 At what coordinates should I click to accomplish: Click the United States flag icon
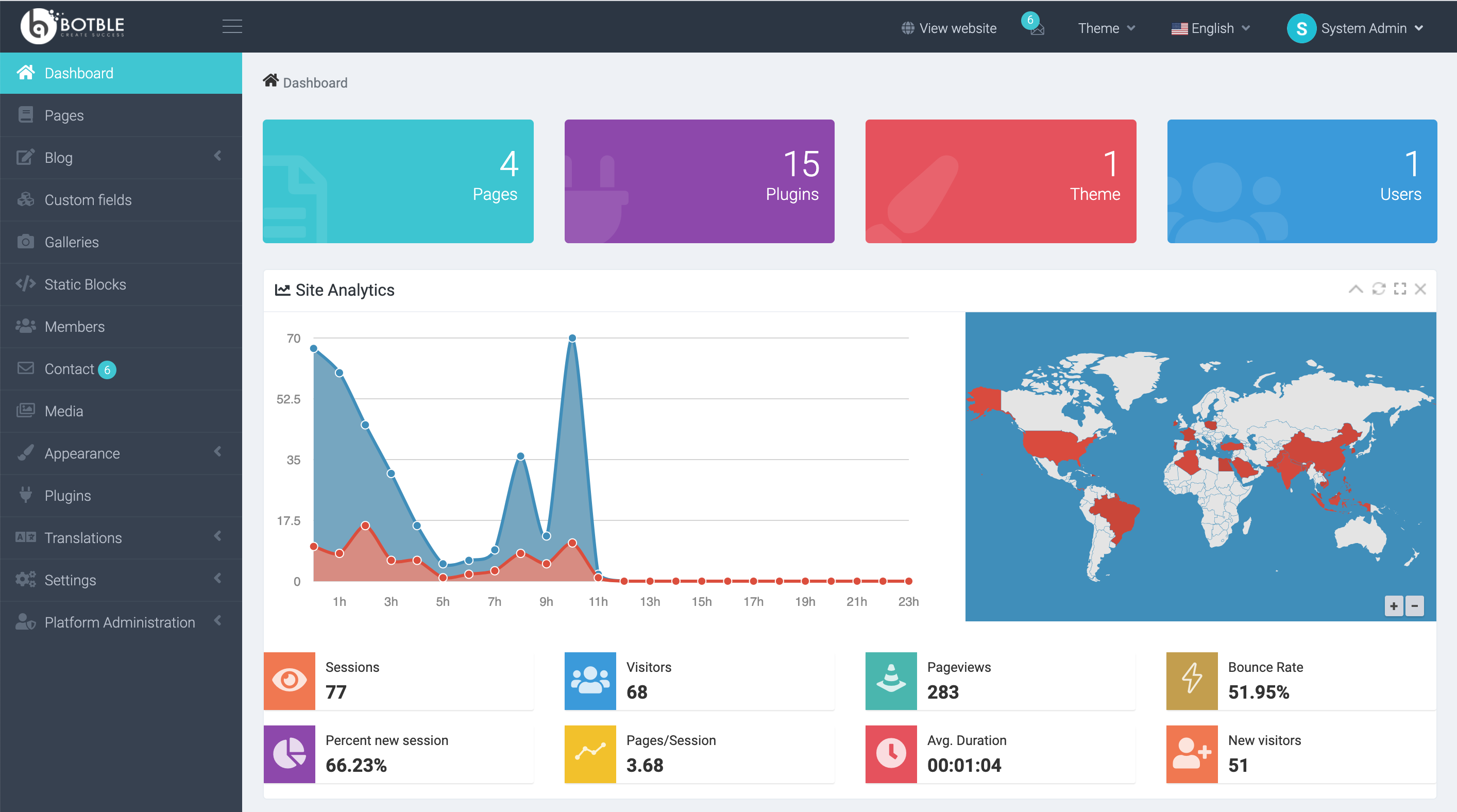click(x=1179, y=28)
